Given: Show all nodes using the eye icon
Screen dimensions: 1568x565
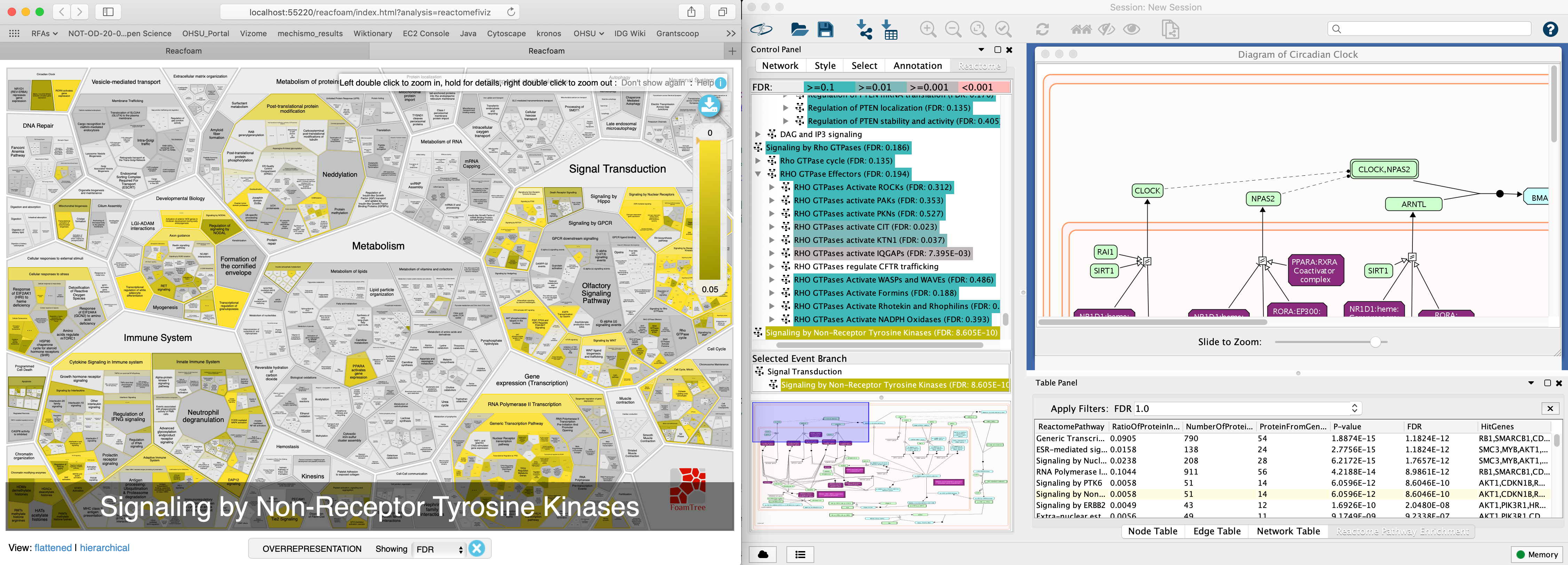Looking at the screenshot, I should tap(1132, 29).
